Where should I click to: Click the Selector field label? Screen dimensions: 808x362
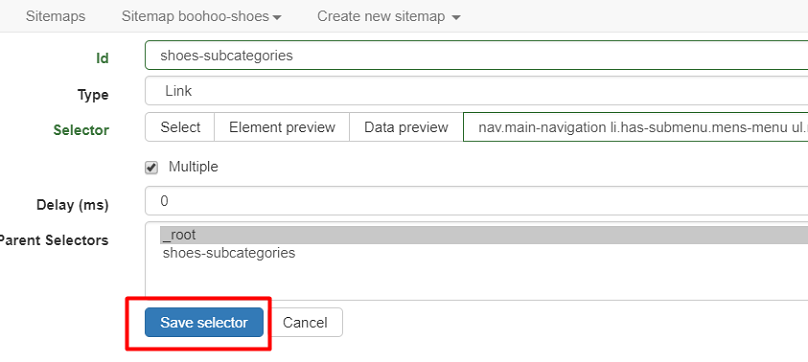click(x=81, y=130)
